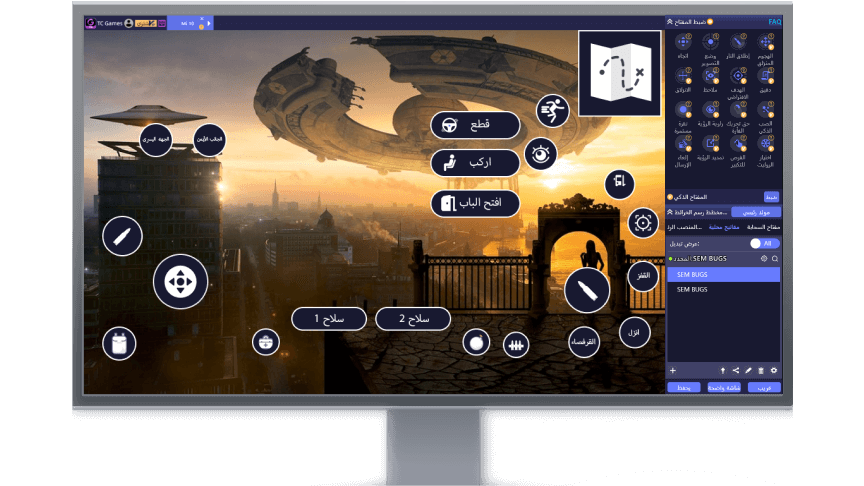This screenshot has width=864, height=486.
Task: Close the Mi 10 device tab
Action: (x=202, y=19)
